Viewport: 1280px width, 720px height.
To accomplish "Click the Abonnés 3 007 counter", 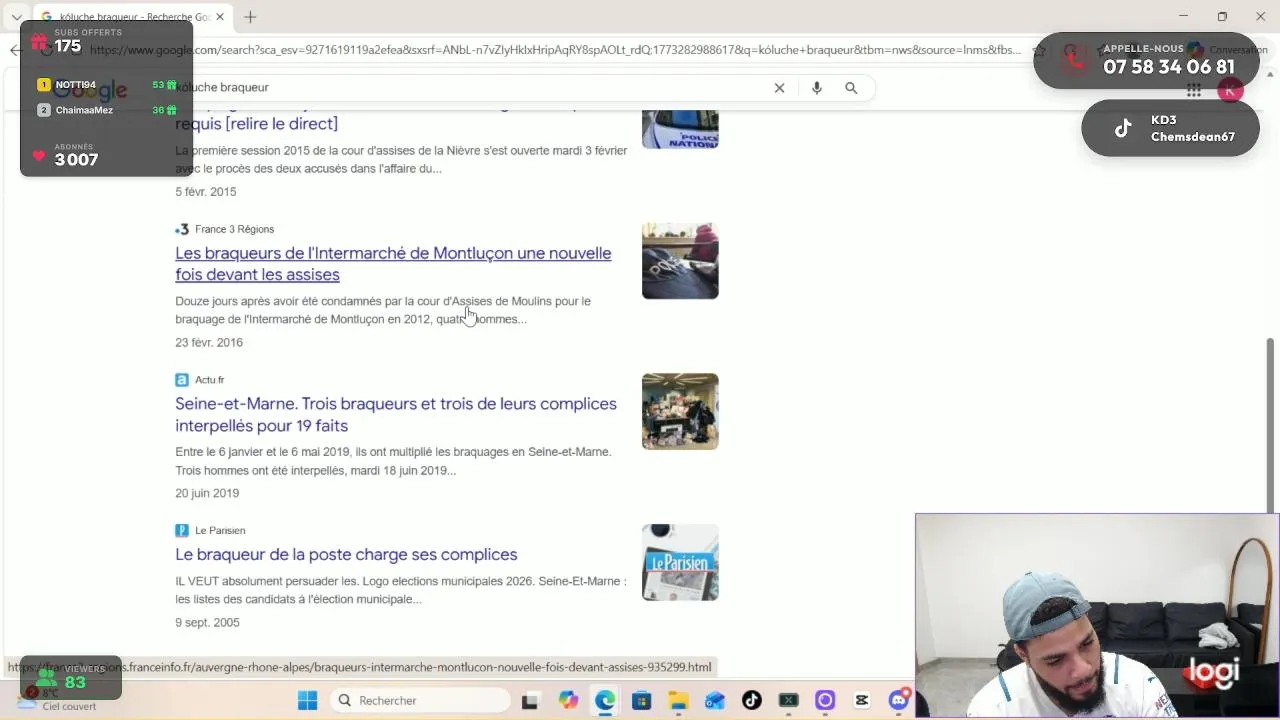I will click(76, 155).
